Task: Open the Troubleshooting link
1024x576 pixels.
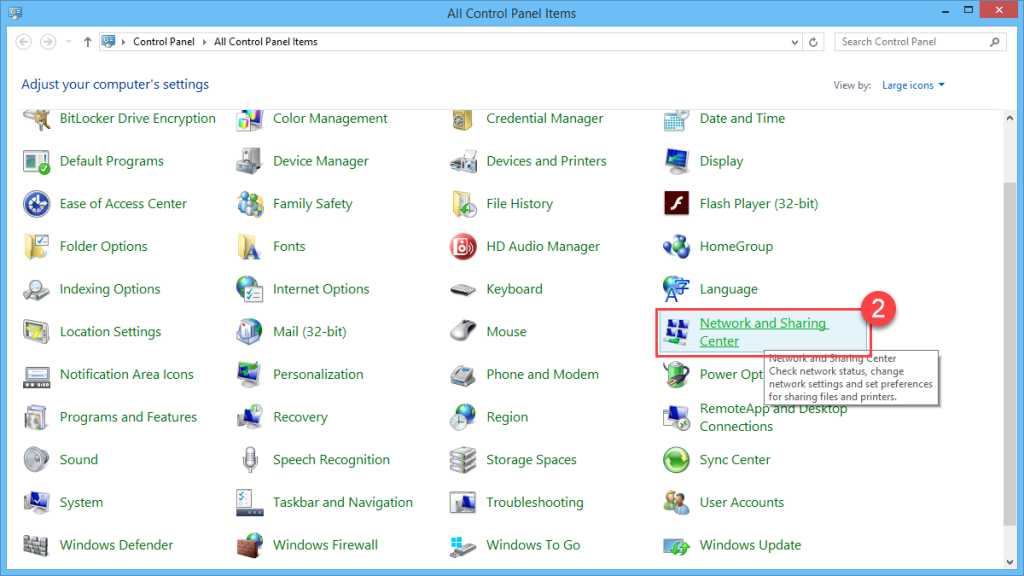Action: pyautogui.click(x=535, y=502)
